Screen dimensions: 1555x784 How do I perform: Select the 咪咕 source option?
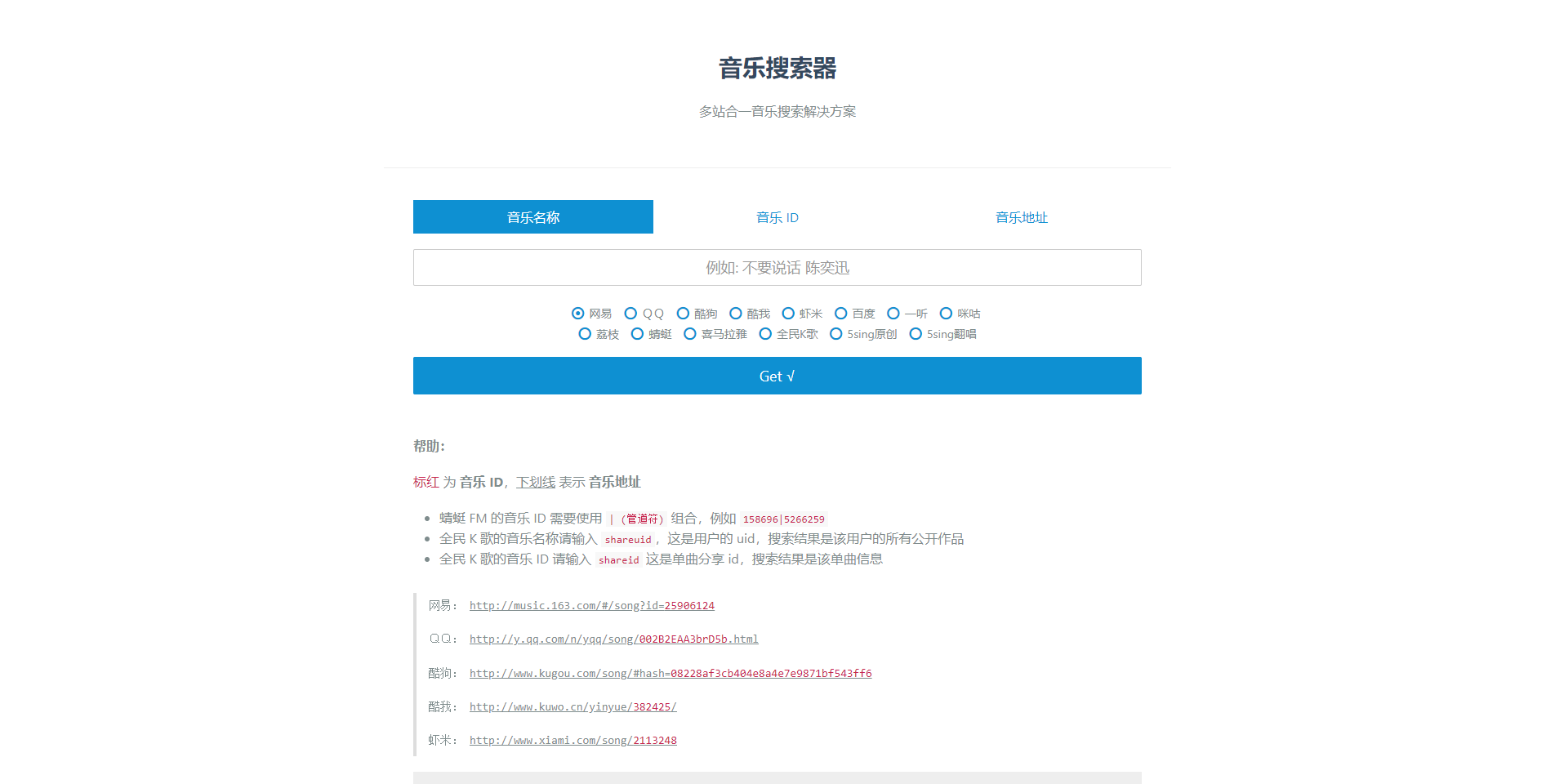pyautogui.click(x=946, y=314)
